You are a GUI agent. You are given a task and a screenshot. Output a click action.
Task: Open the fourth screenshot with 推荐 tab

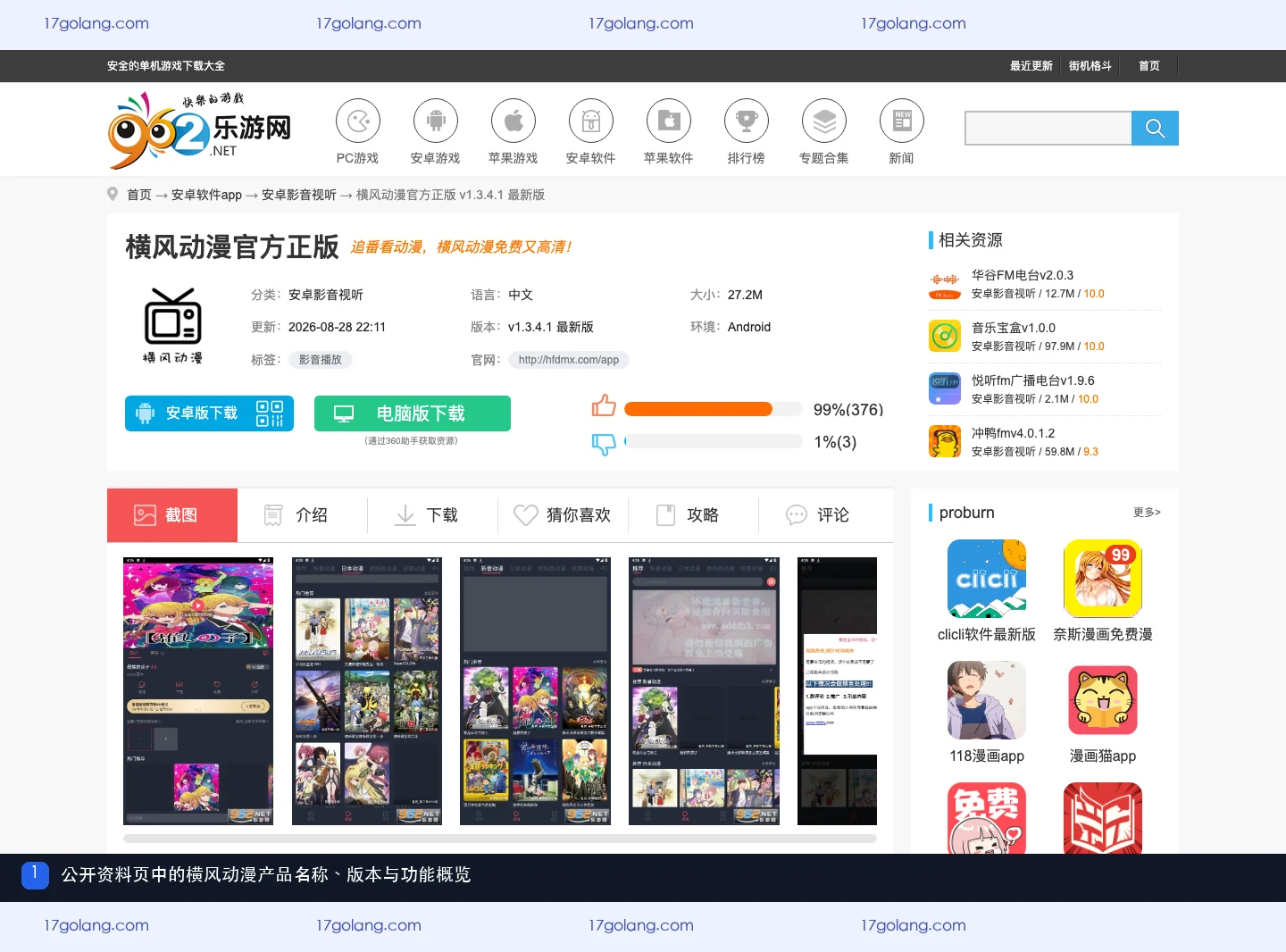click(704, 691)
